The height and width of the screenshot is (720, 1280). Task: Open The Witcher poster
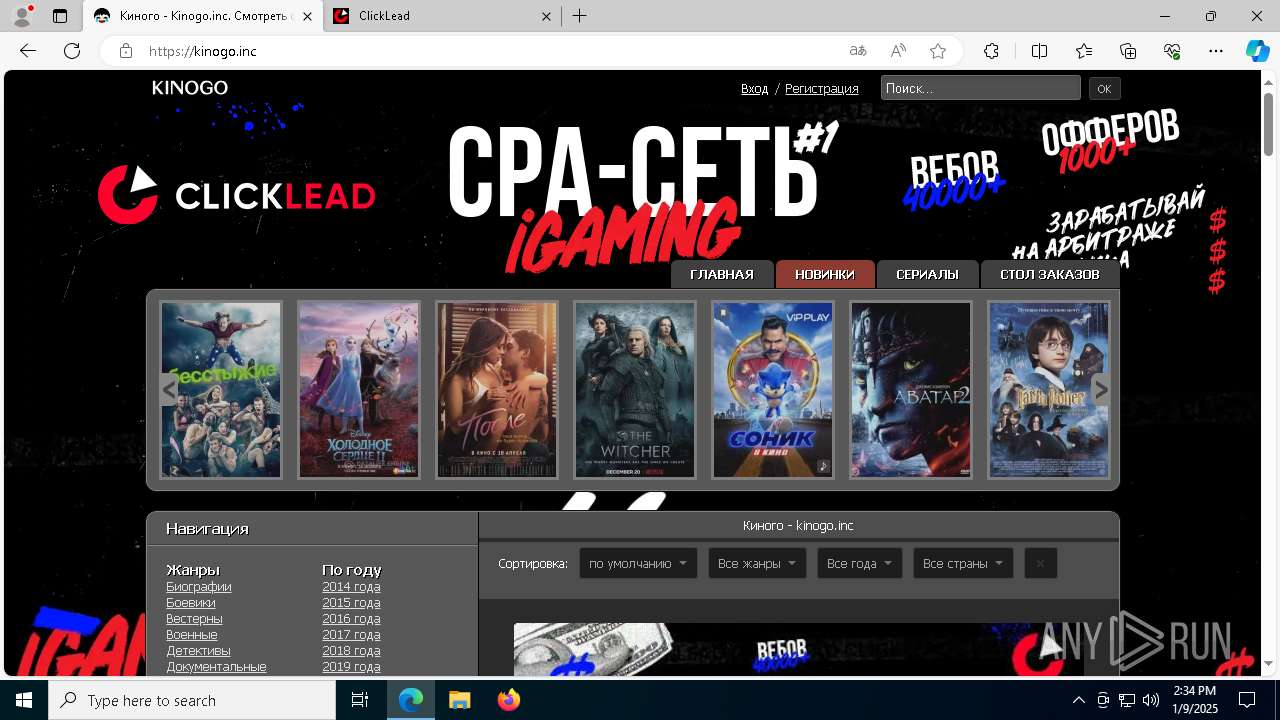pos(635,390)
